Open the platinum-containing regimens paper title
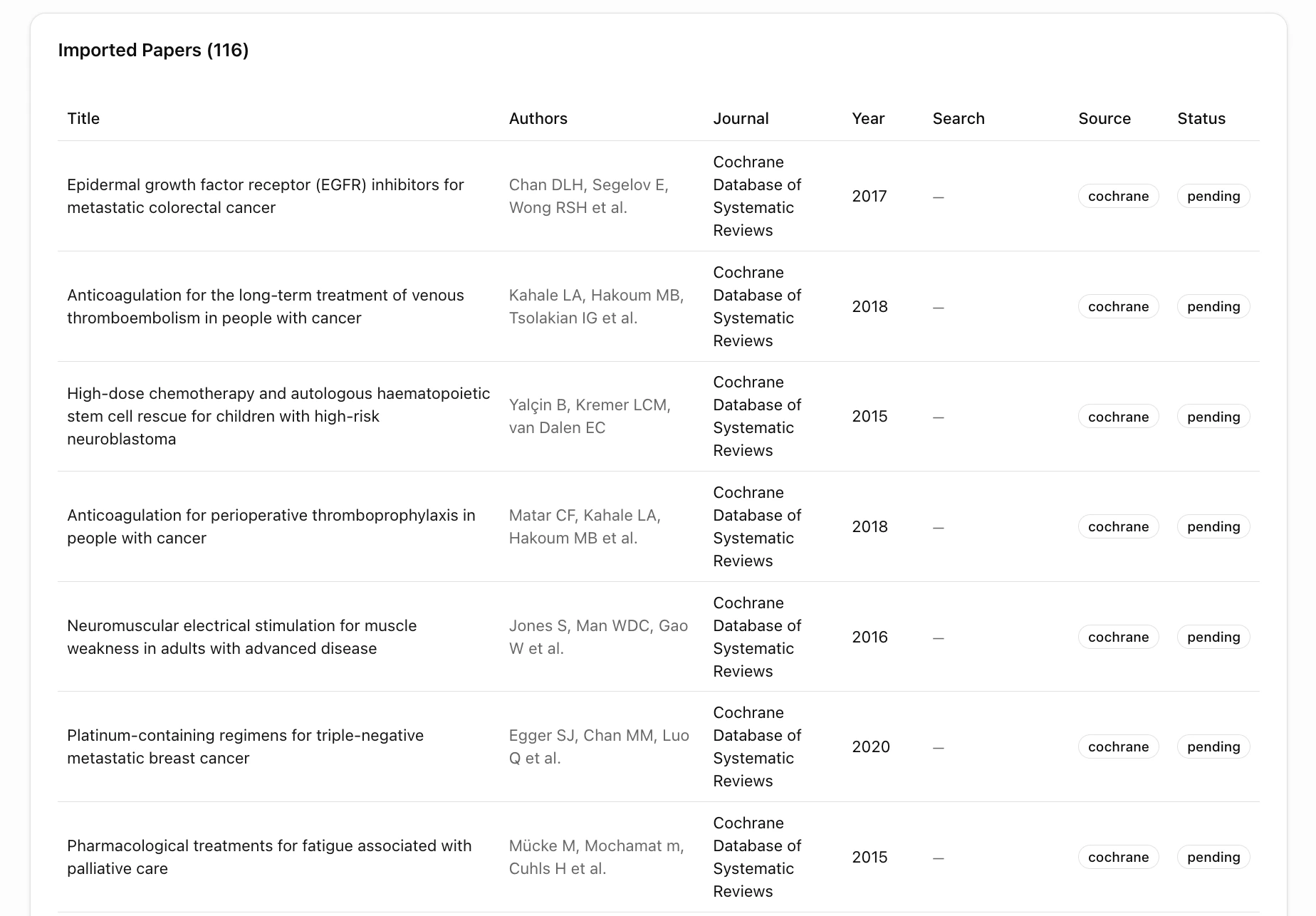1316x916 pixels. point(246,746)
